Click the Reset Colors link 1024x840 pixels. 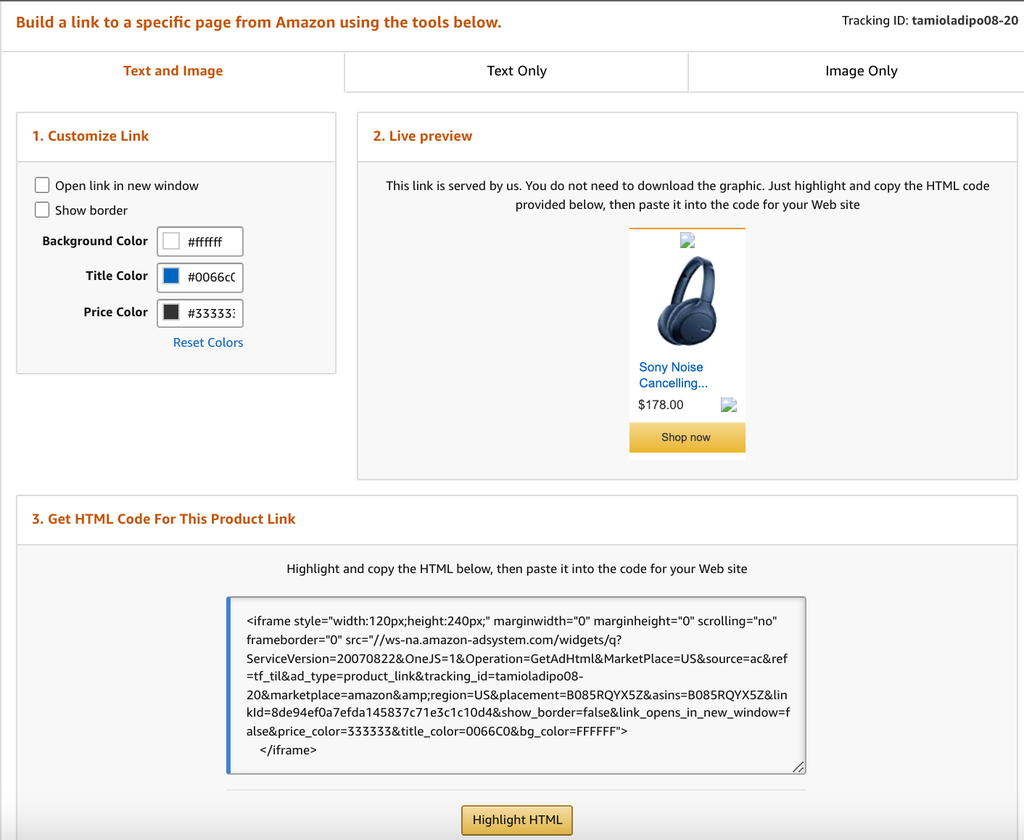[x=208, y=342]
